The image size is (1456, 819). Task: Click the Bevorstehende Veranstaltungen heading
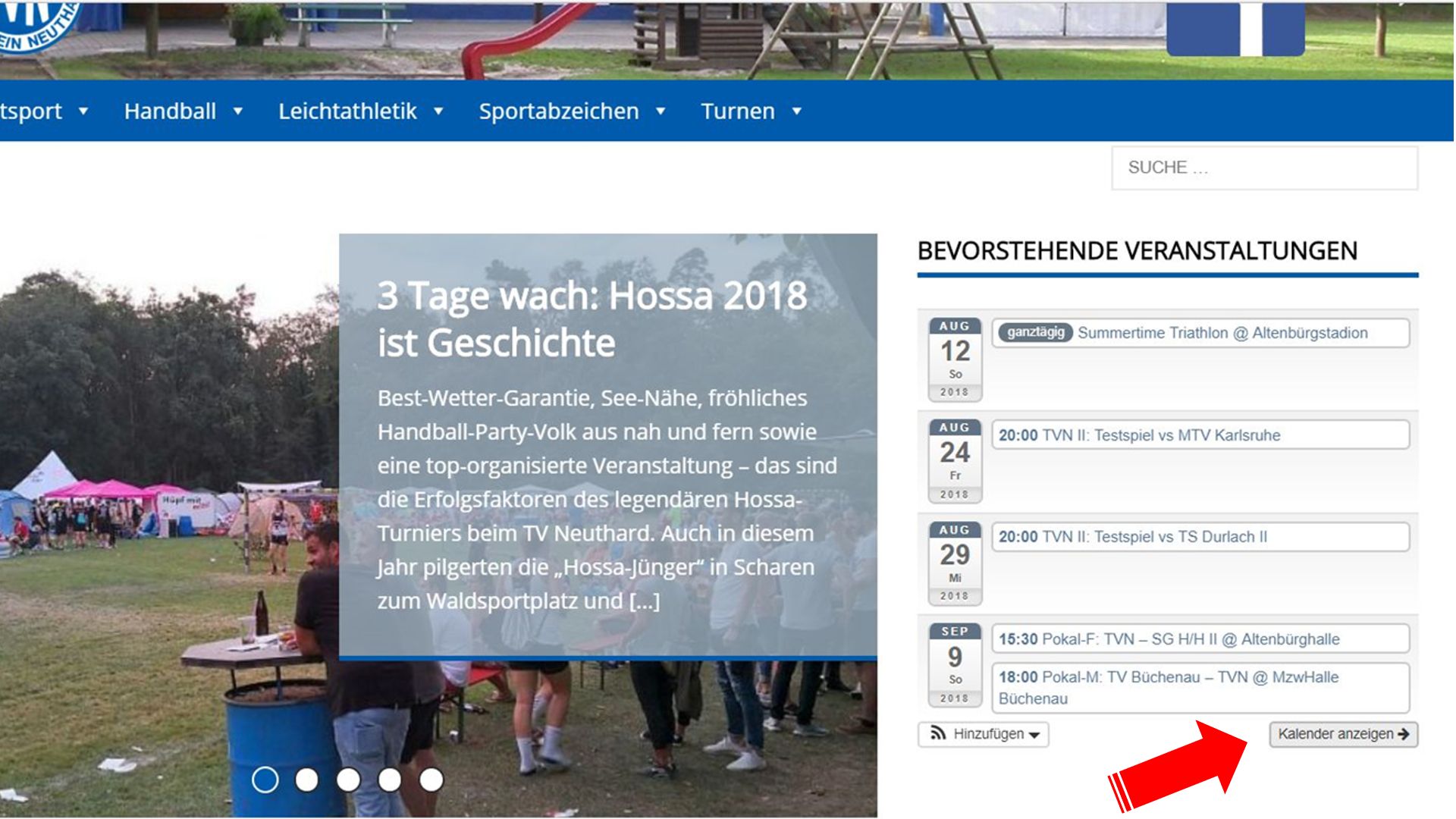point(1137,251)
